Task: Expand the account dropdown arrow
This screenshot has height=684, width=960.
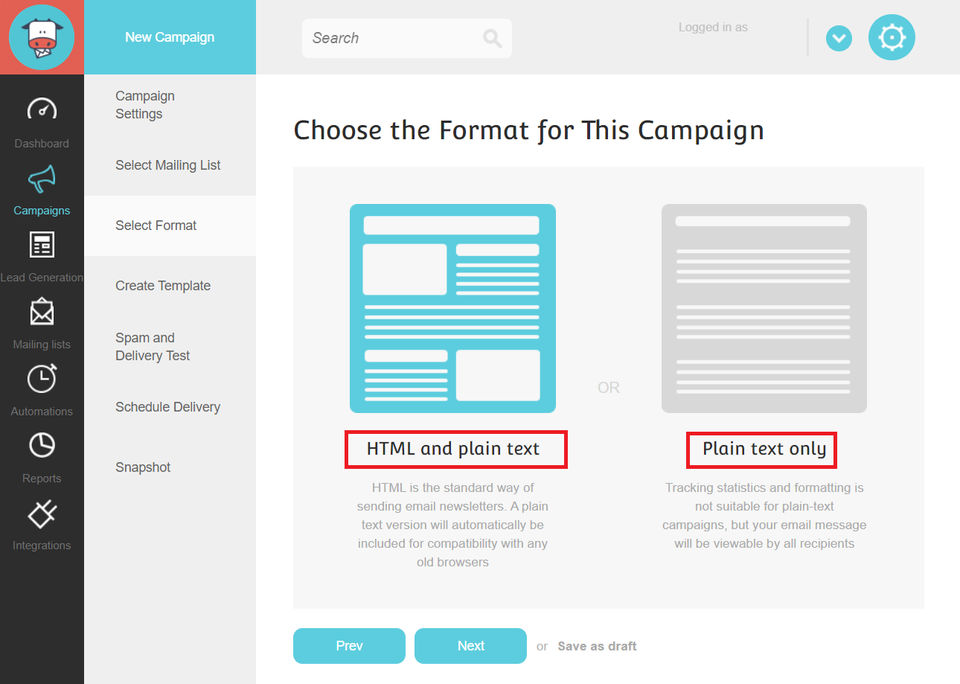Action: [839, 39]
